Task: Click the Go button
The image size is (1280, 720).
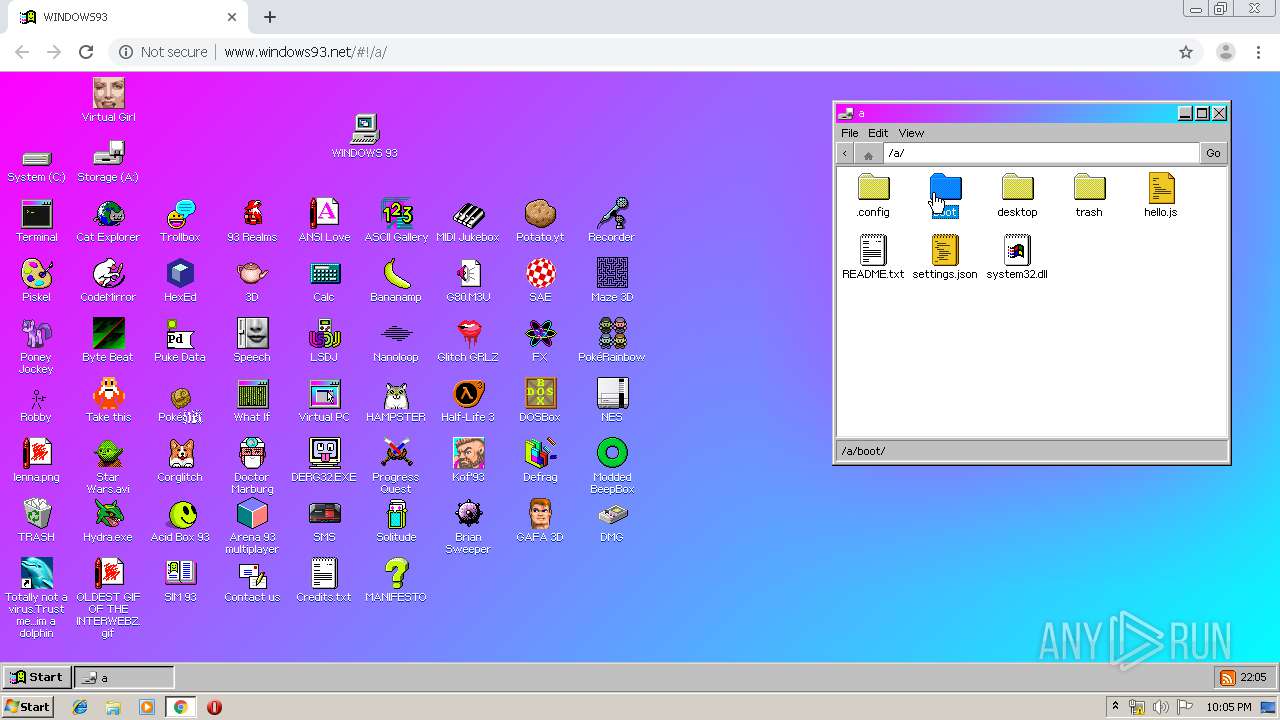Action: pyautogui.click(x=1213, y=153)
